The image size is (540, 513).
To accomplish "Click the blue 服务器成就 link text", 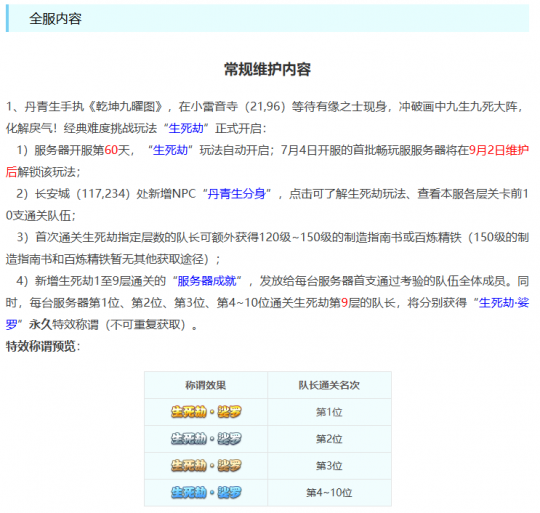I will [207, 281].
